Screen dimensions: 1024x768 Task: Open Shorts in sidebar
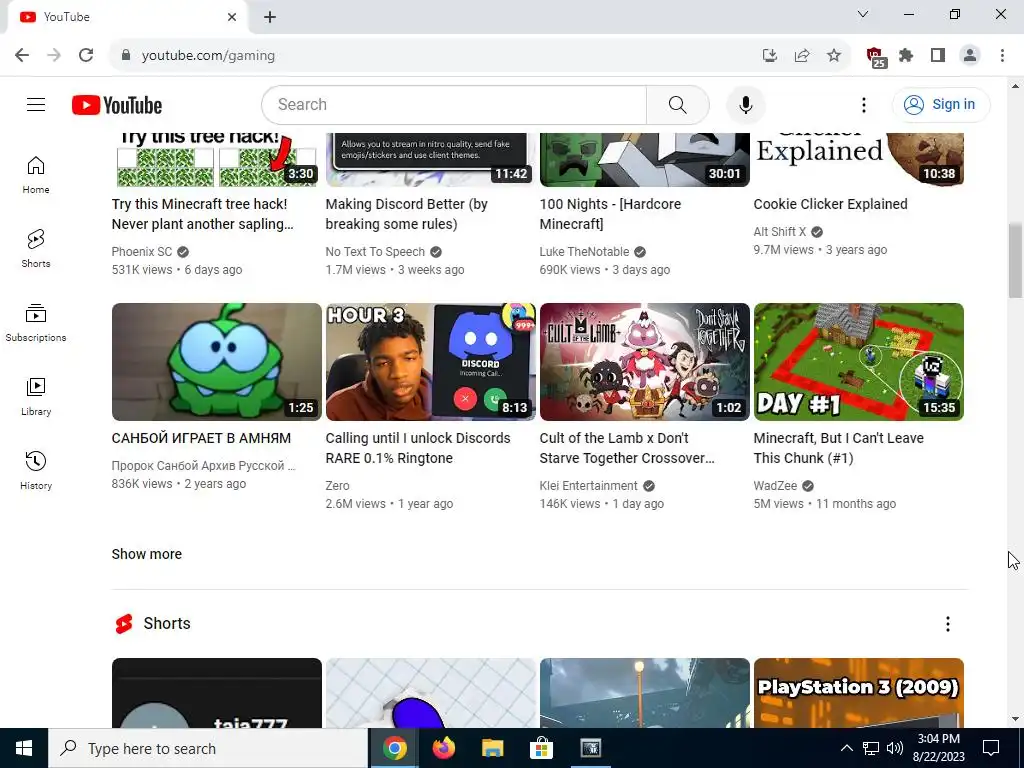point(36,249)
